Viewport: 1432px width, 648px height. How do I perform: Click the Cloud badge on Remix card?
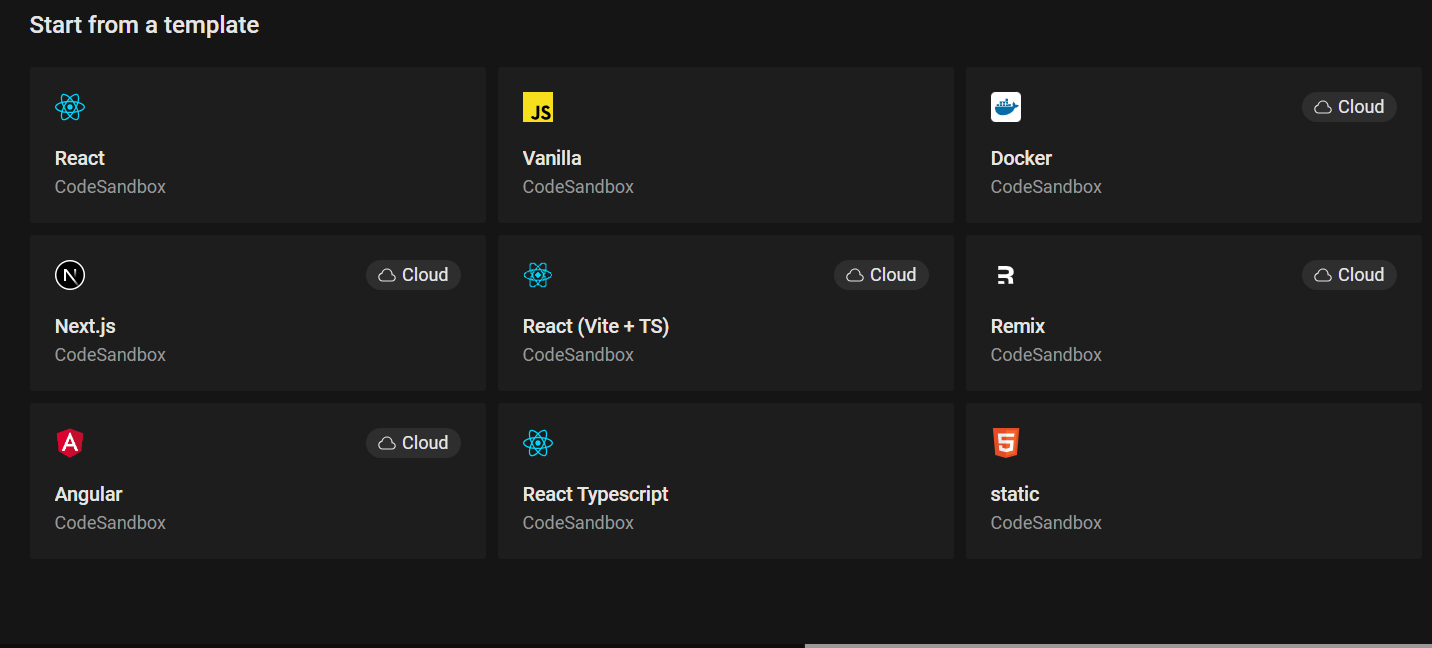tap(1349, 275)
